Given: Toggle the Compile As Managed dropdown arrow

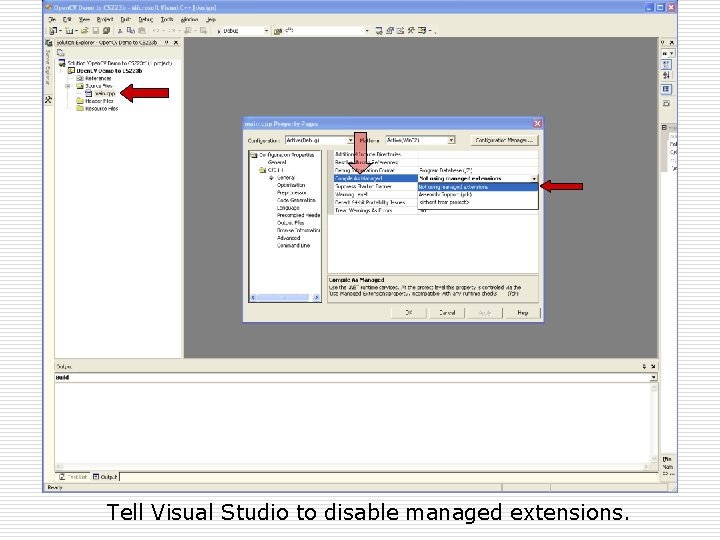Looking at the screenshot, I should point(534,178).
